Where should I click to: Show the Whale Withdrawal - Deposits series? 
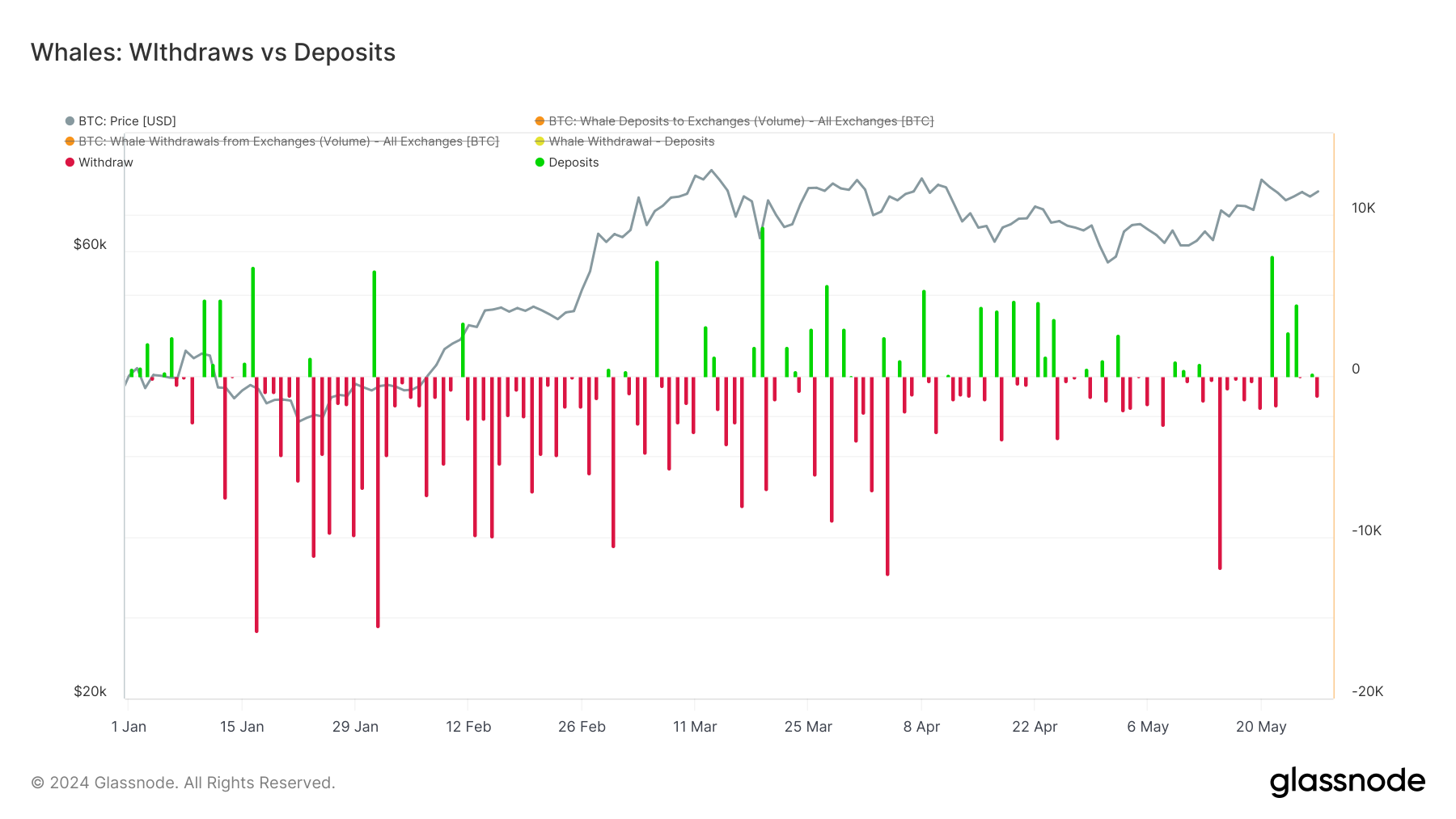click(632, 141)
